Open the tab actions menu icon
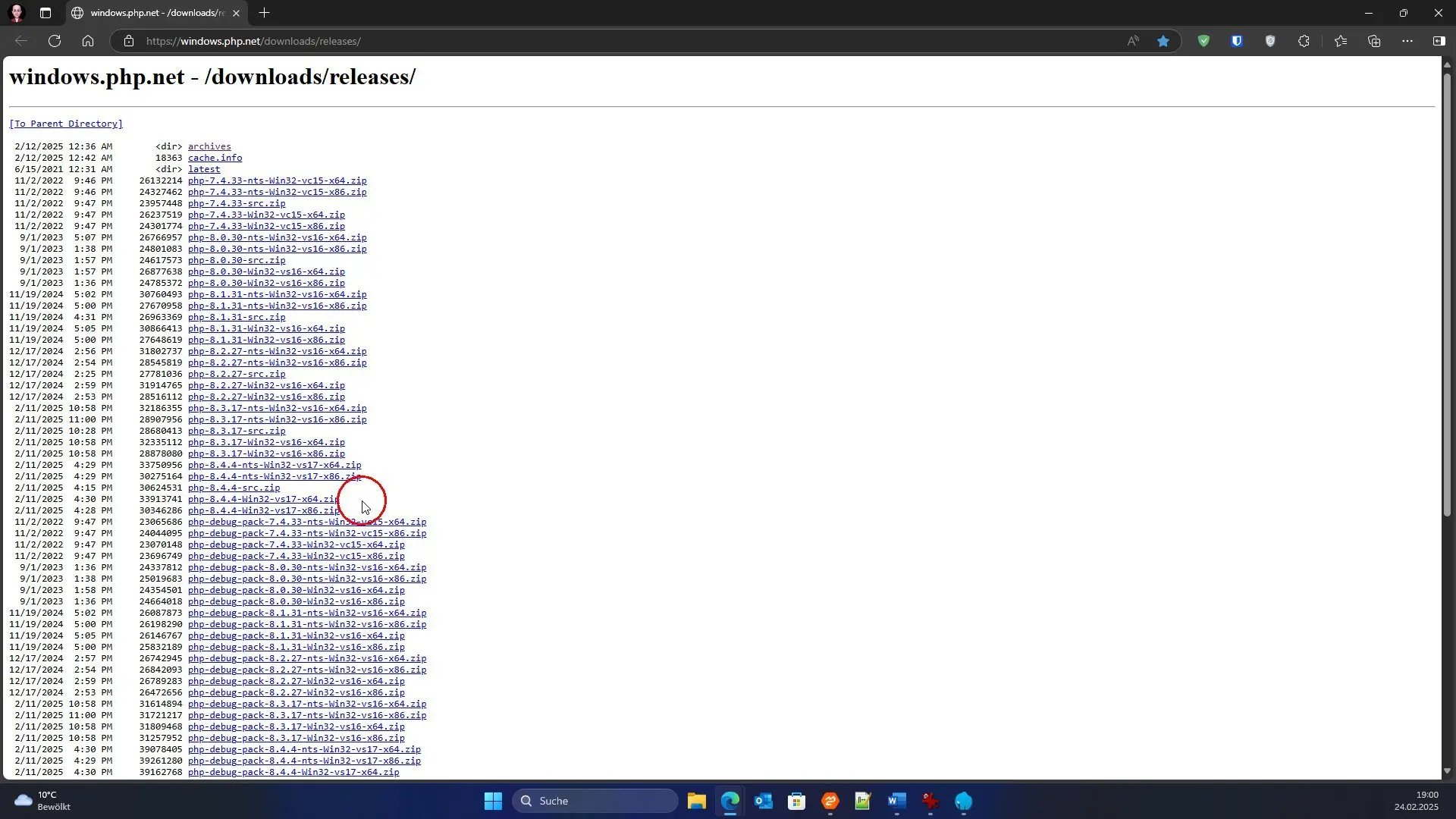The height and width of the screenshot is (819, 1456). tap(45, 13)
